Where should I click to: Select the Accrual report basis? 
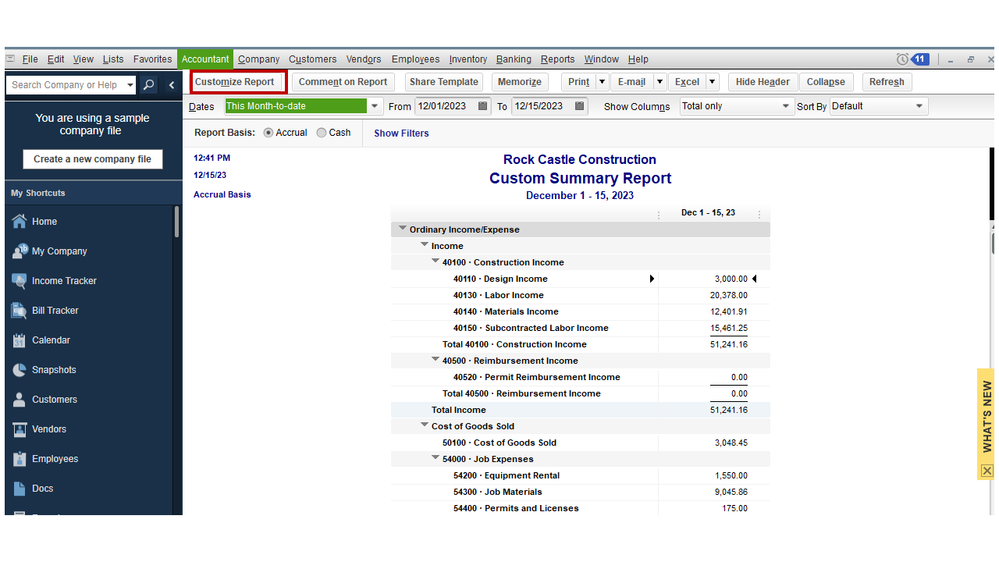tap(268, 133)
